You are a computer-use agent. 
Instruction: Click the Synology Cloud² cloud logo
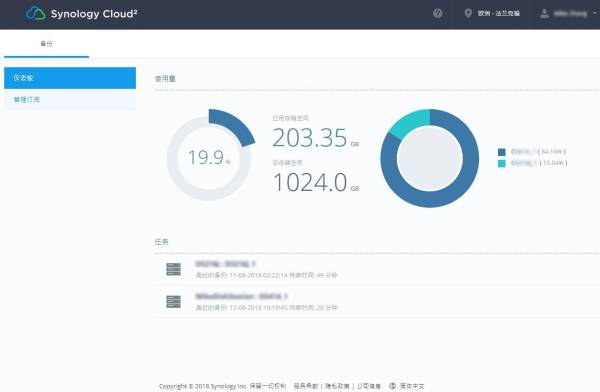click(x=36, y=13)
